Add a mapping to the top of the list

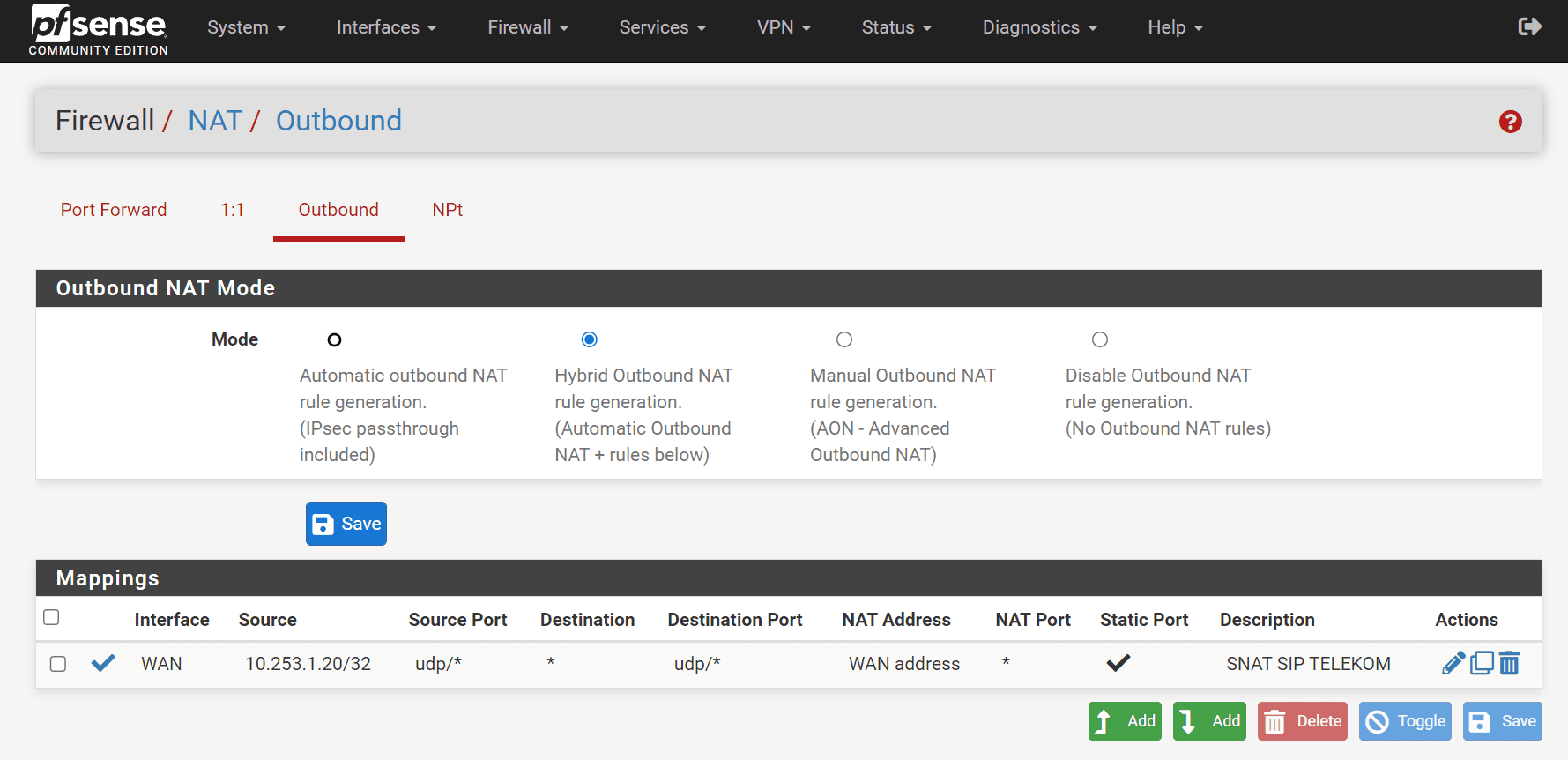[1125, 721]
